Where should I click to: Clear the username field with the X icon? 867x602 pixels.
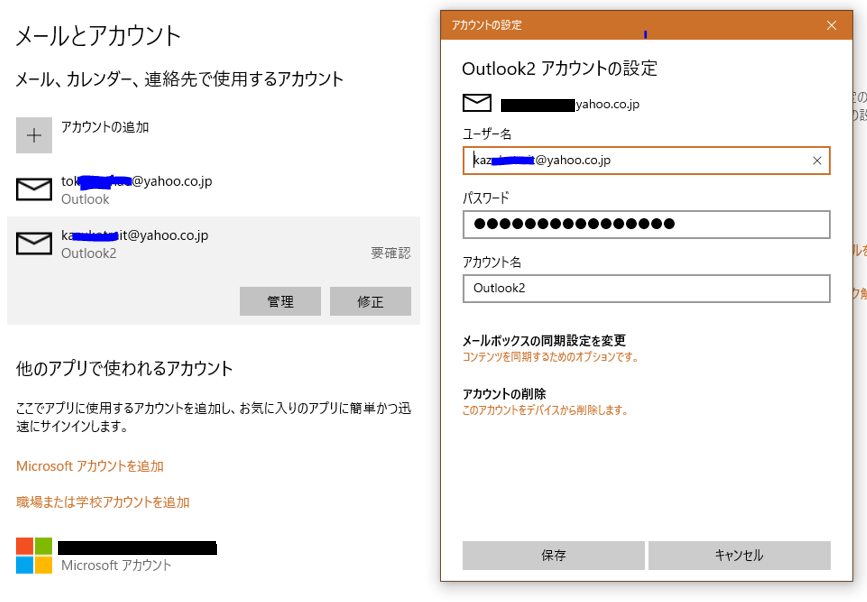[x=817, y=161]
